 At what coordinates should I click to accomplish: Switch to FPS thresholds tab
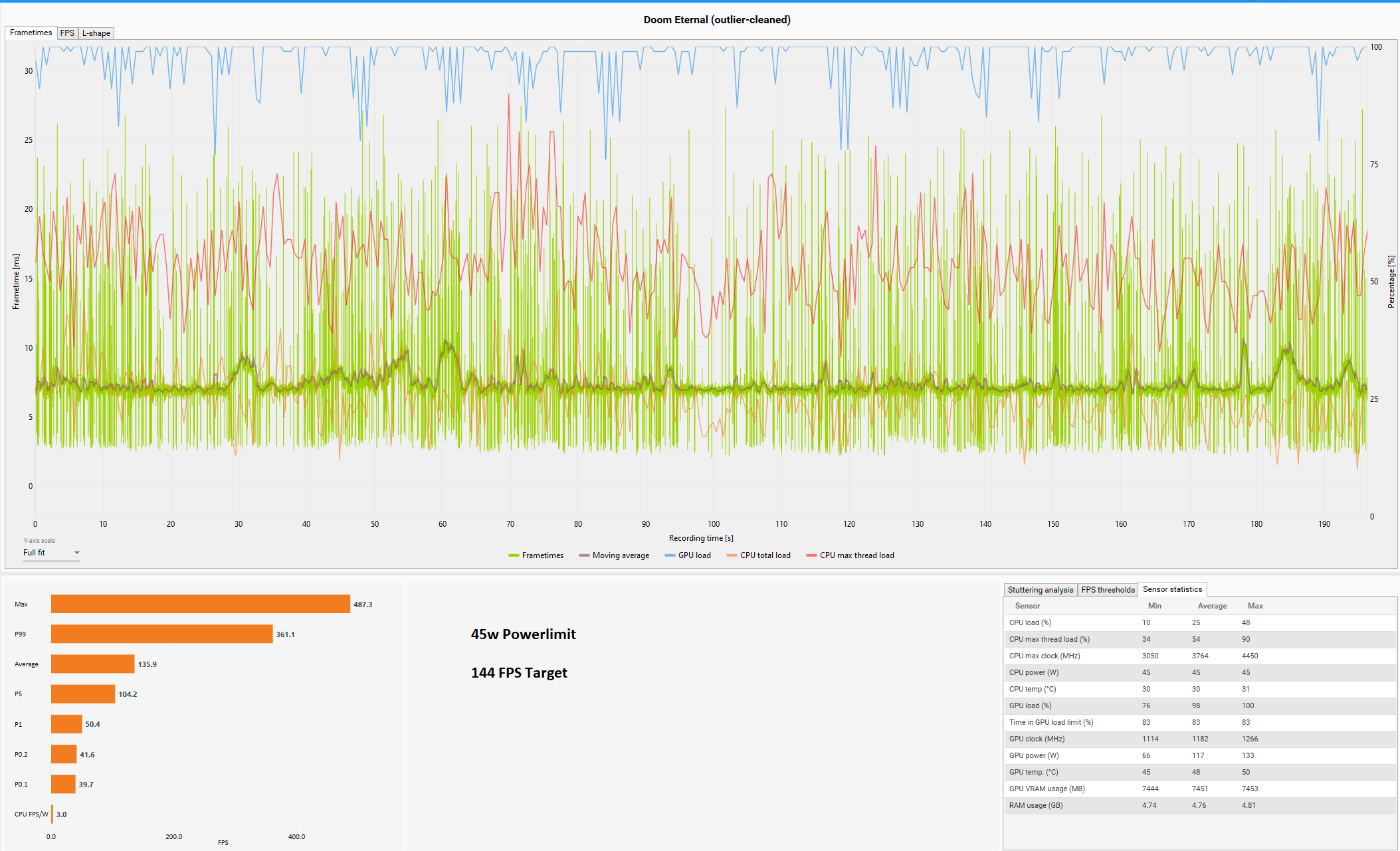1108,590
